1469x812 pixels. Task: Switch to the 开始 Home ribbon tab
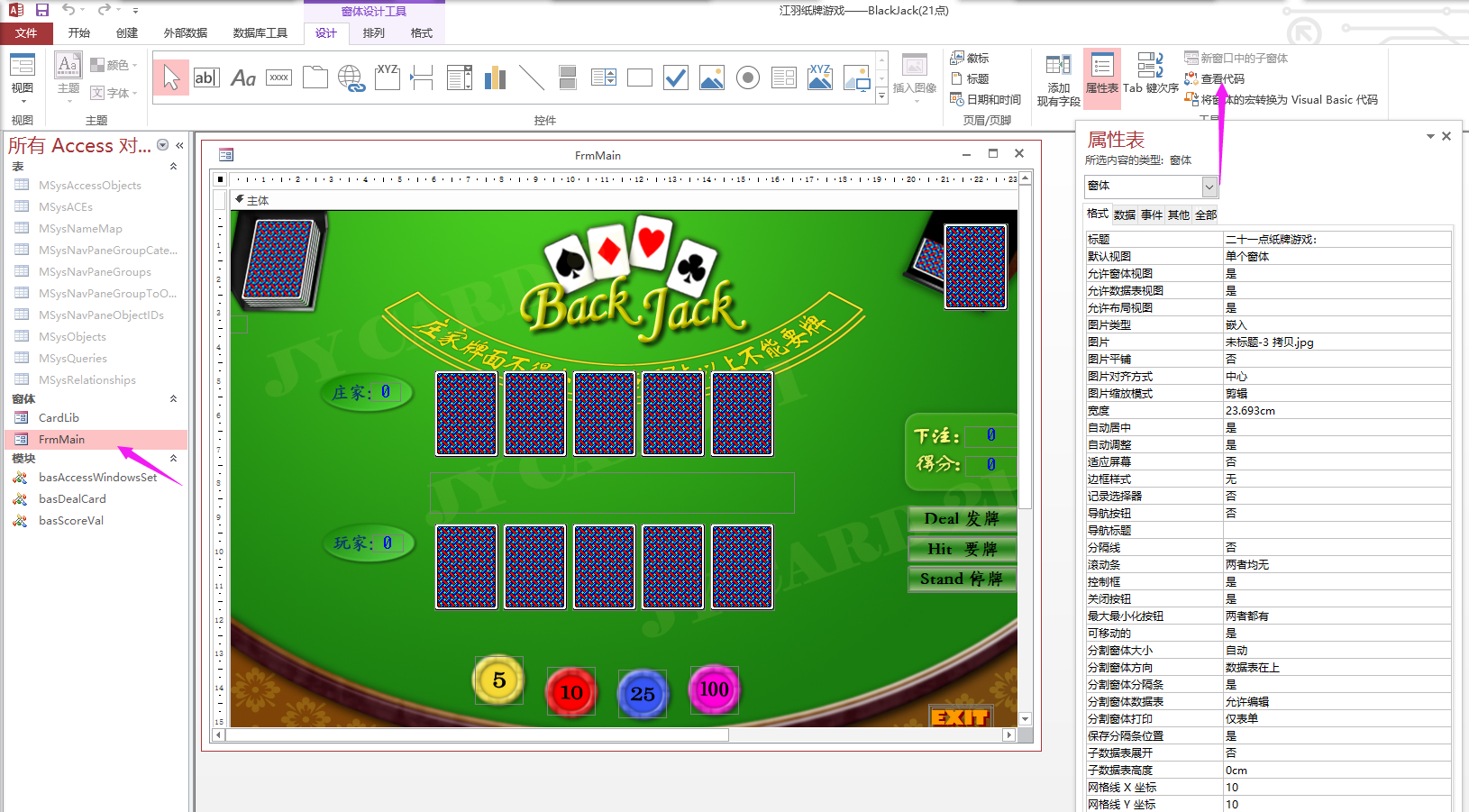pyautogui.click(x=79, y=33)
